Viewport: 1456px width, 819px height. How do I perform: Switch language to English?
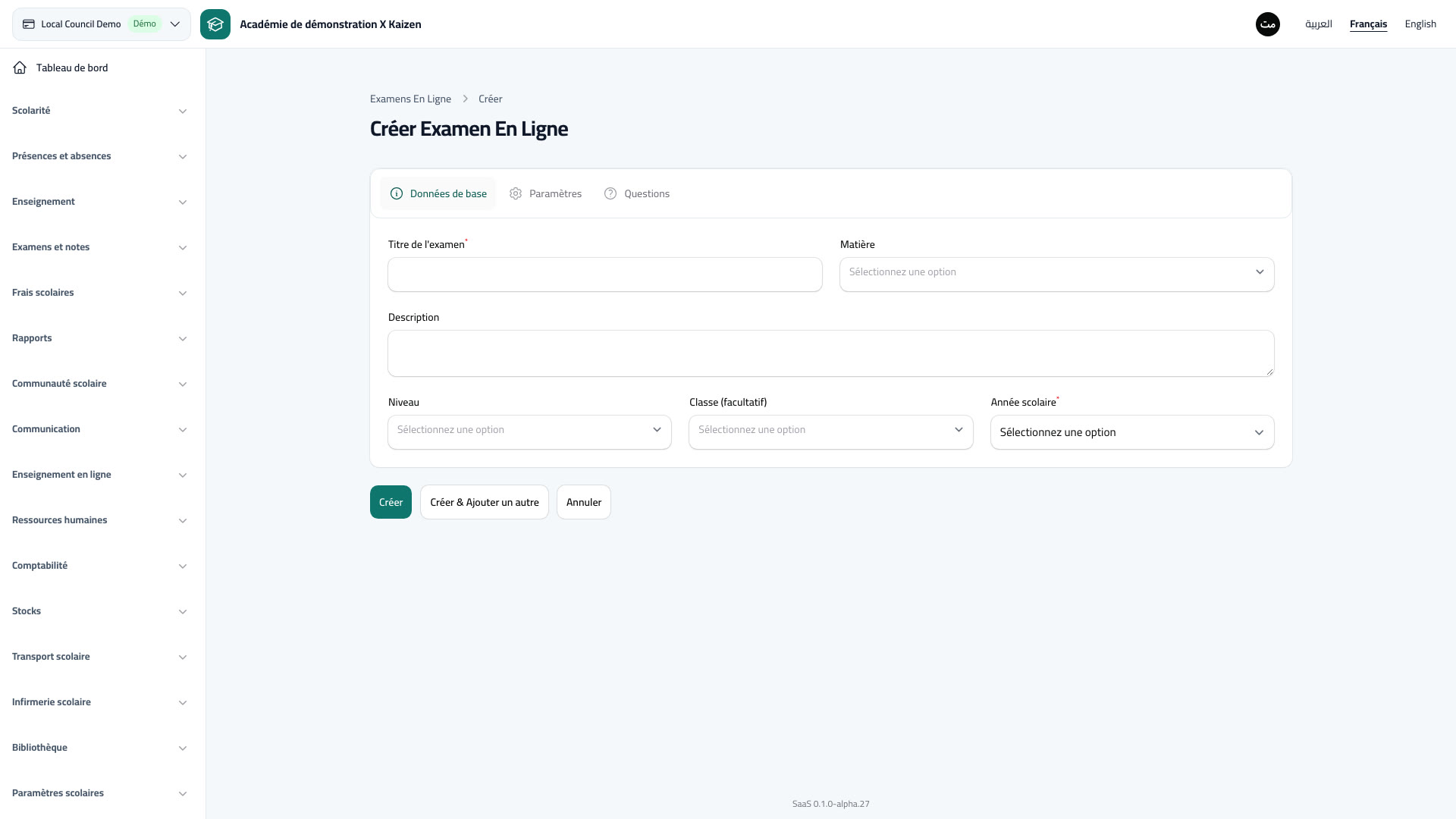(x=1420, y=24)
